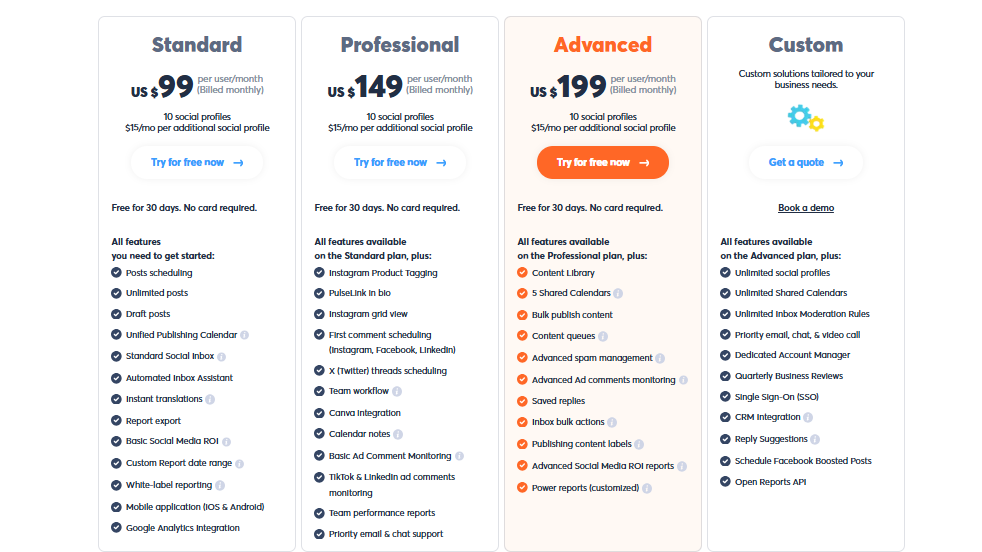Click info icon beside Instant translations
This screenshot has width=982, height=552.
pos(210,399)
